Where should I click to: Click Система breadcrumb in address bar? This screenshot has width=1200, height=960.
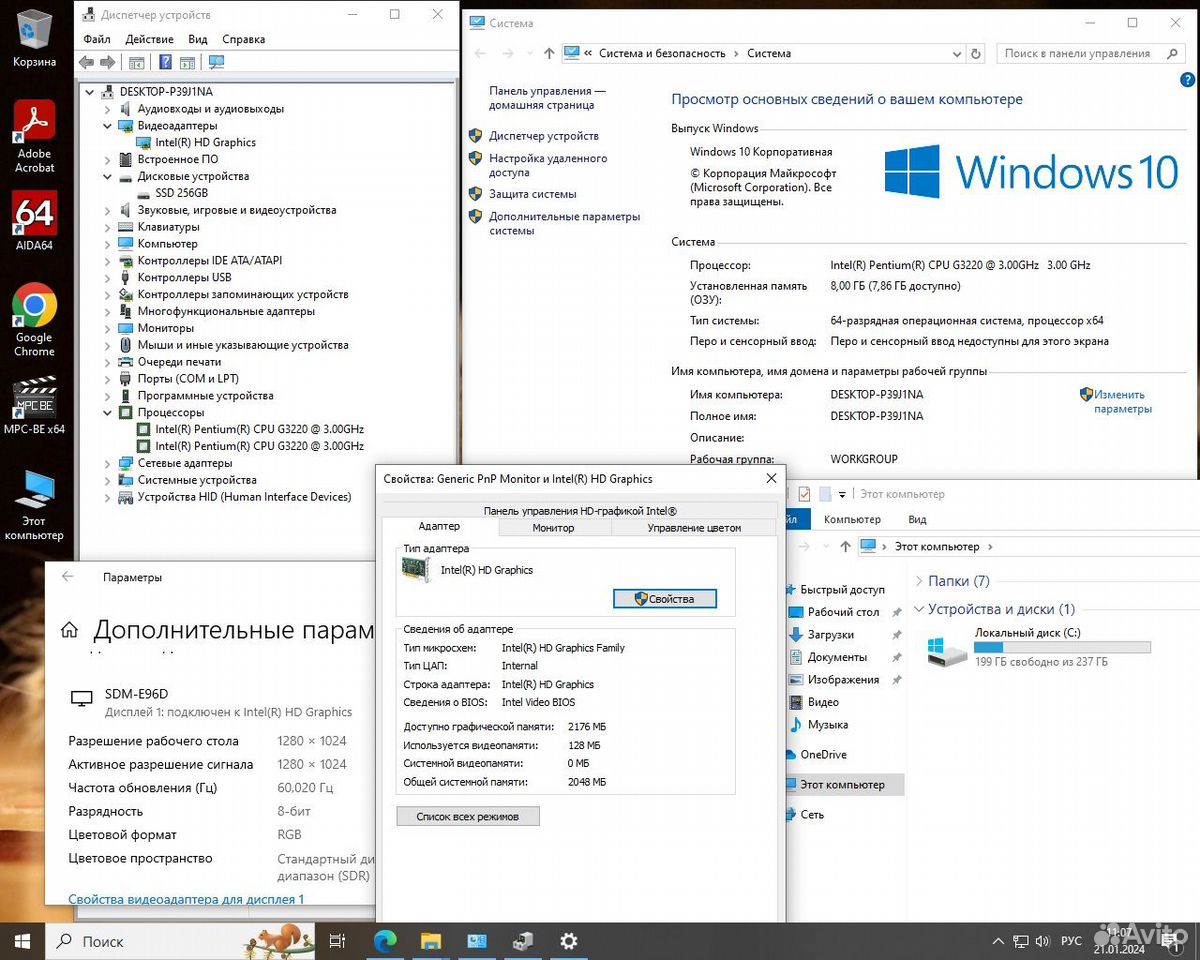point(769,53)
